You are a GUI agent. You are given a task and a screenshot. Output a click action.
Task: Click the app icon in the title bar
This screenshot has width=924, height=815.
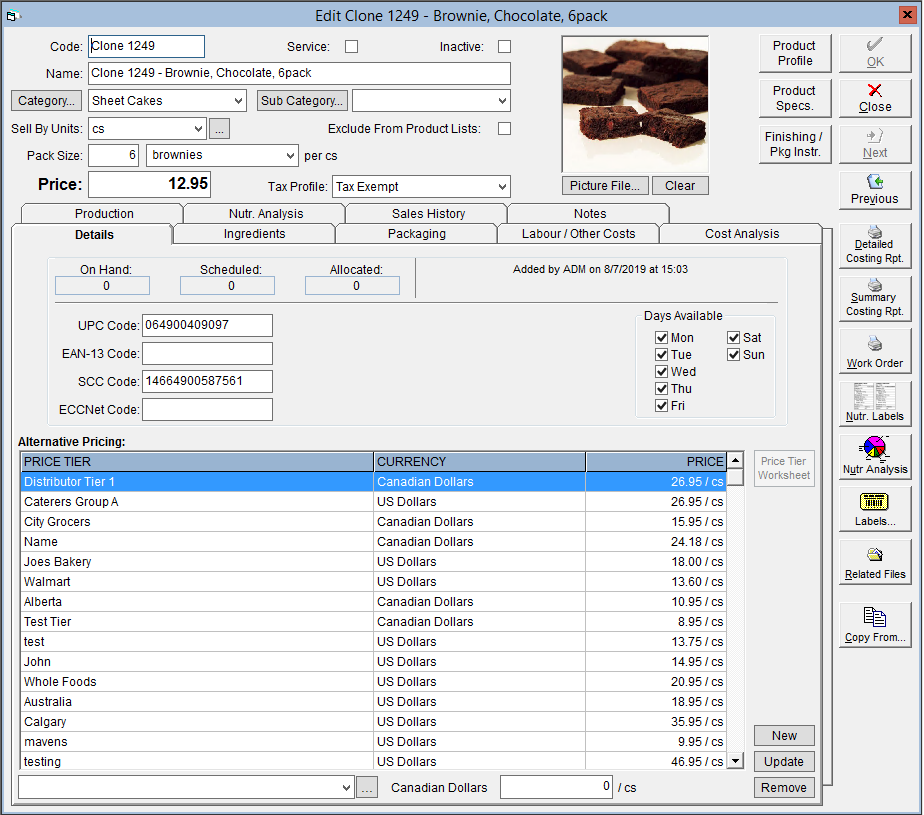[x=13, y=16]
